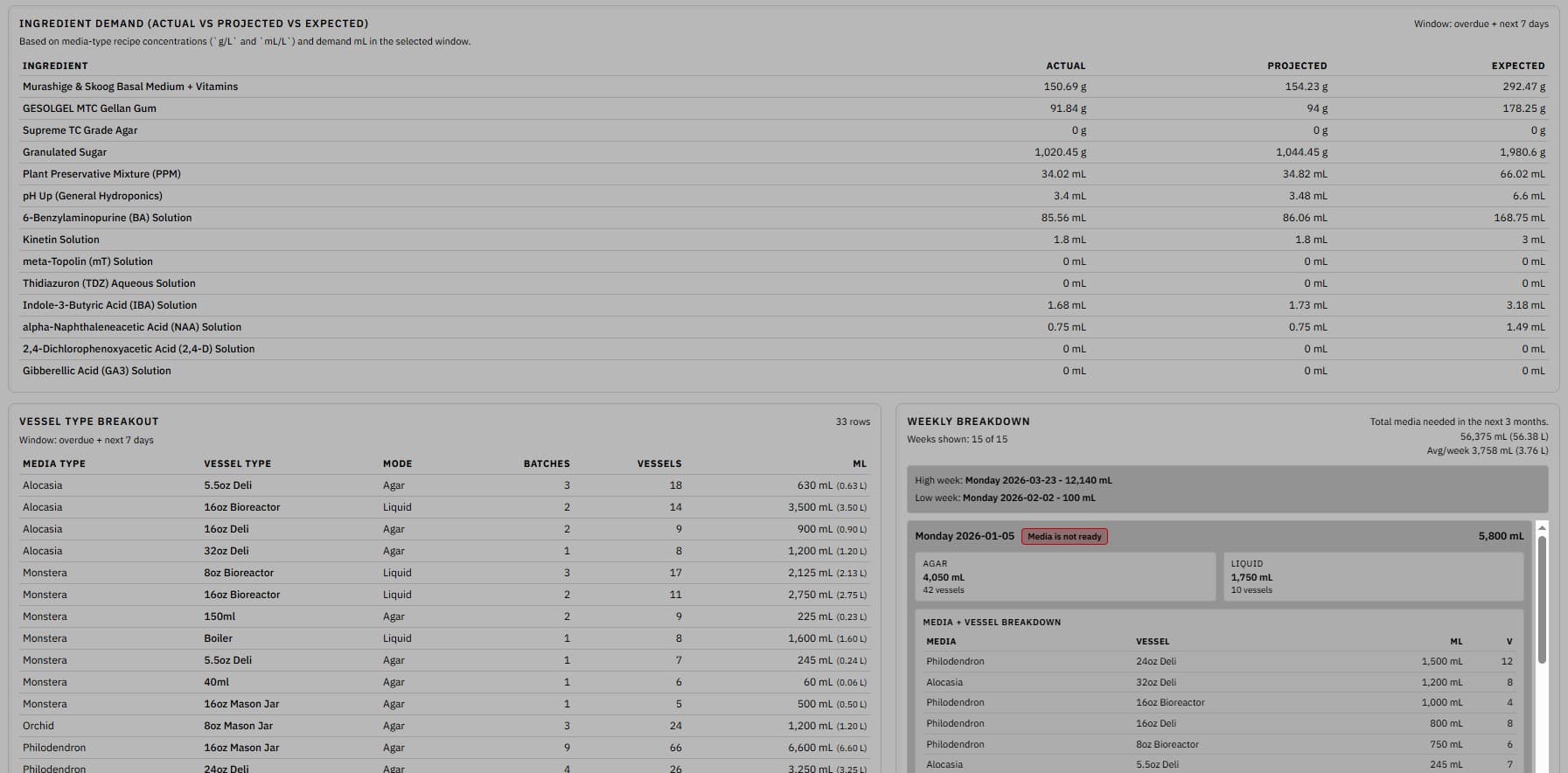1568x773 pixels.
Task: Select pH Up (General Hydroponics) row
Action: click(784, 196)
